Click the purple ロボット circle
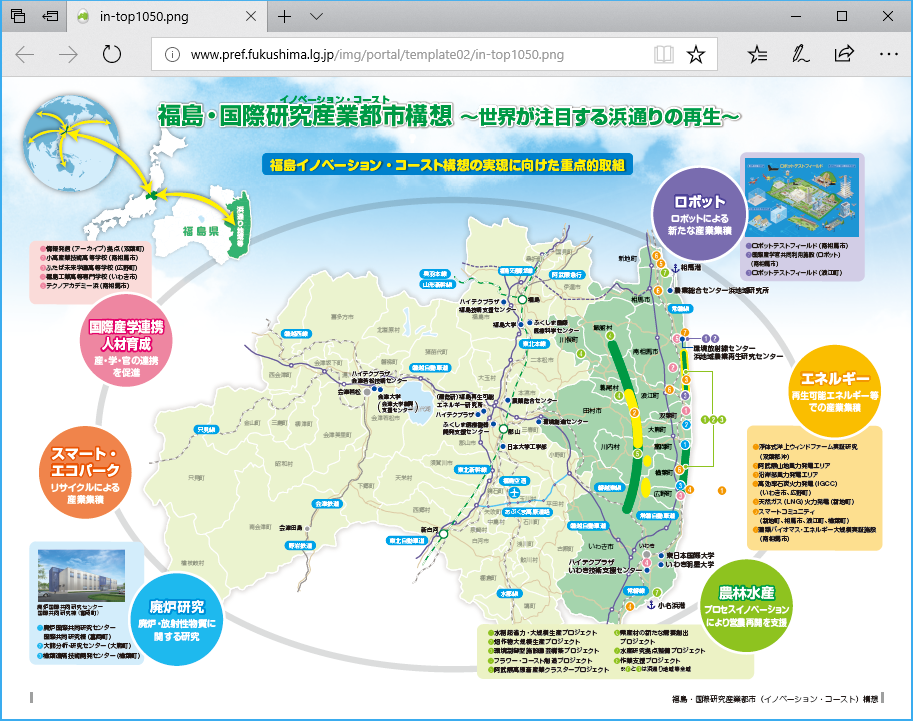Viewport: 913px width, 721px height. pyautogui.click(x=700, y=208)
